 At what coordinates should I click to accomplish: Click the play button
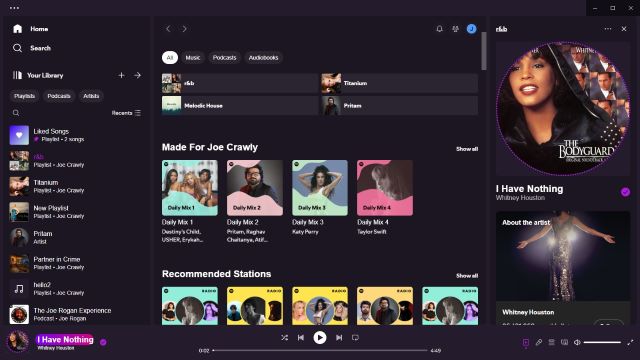[x=320, y=338]
